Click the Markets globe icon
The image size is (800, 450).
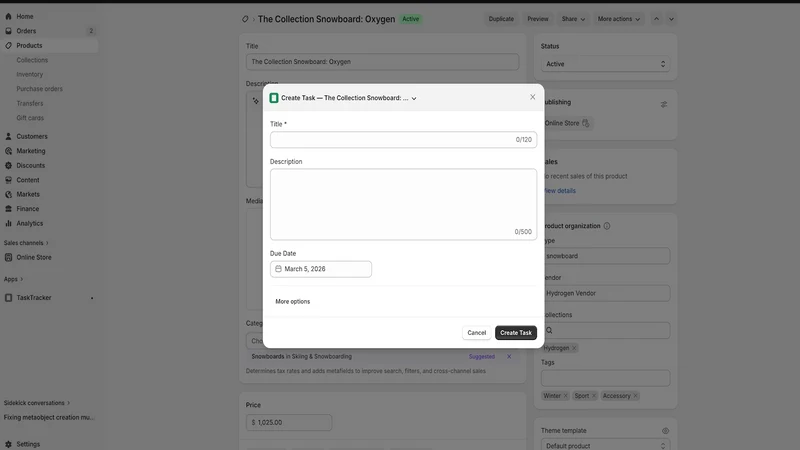click(8, 194)
